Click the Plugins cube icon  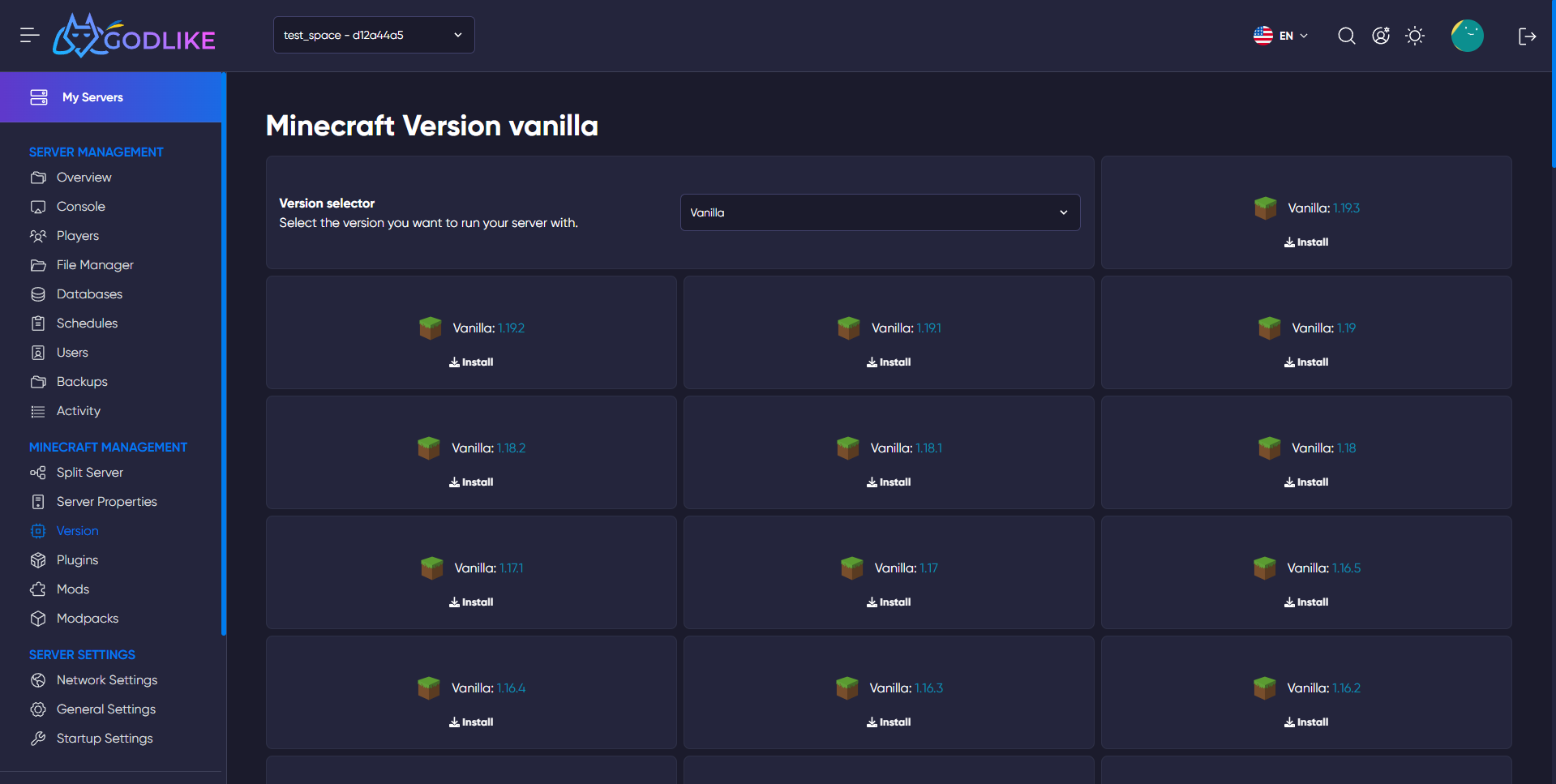coord(38,560)
